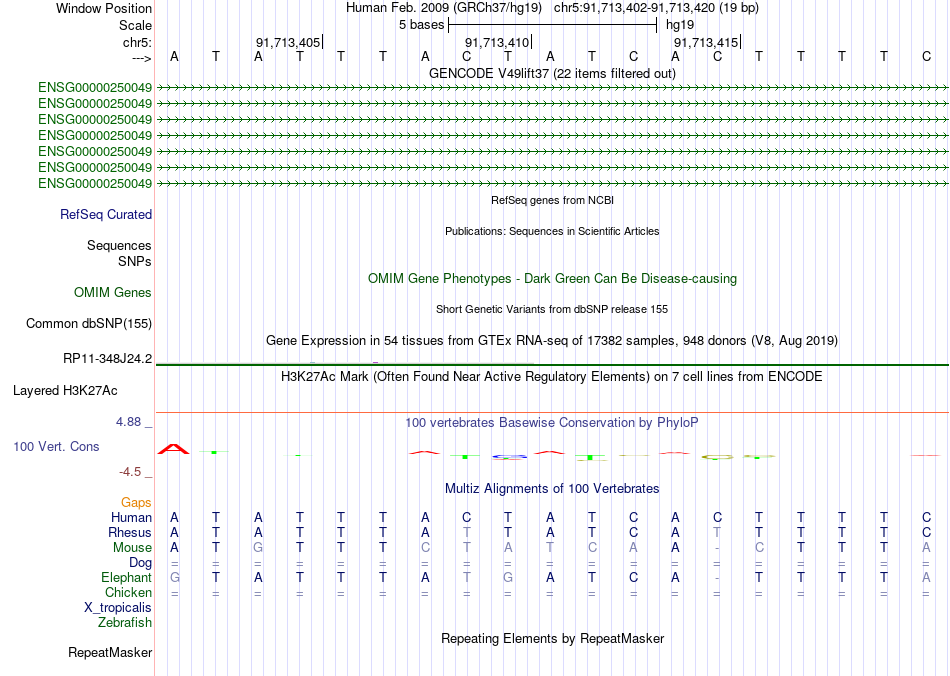Click the large red A PhyloP glyph
The width and height of the screenshot is (950, 676).
pos(174,449)
